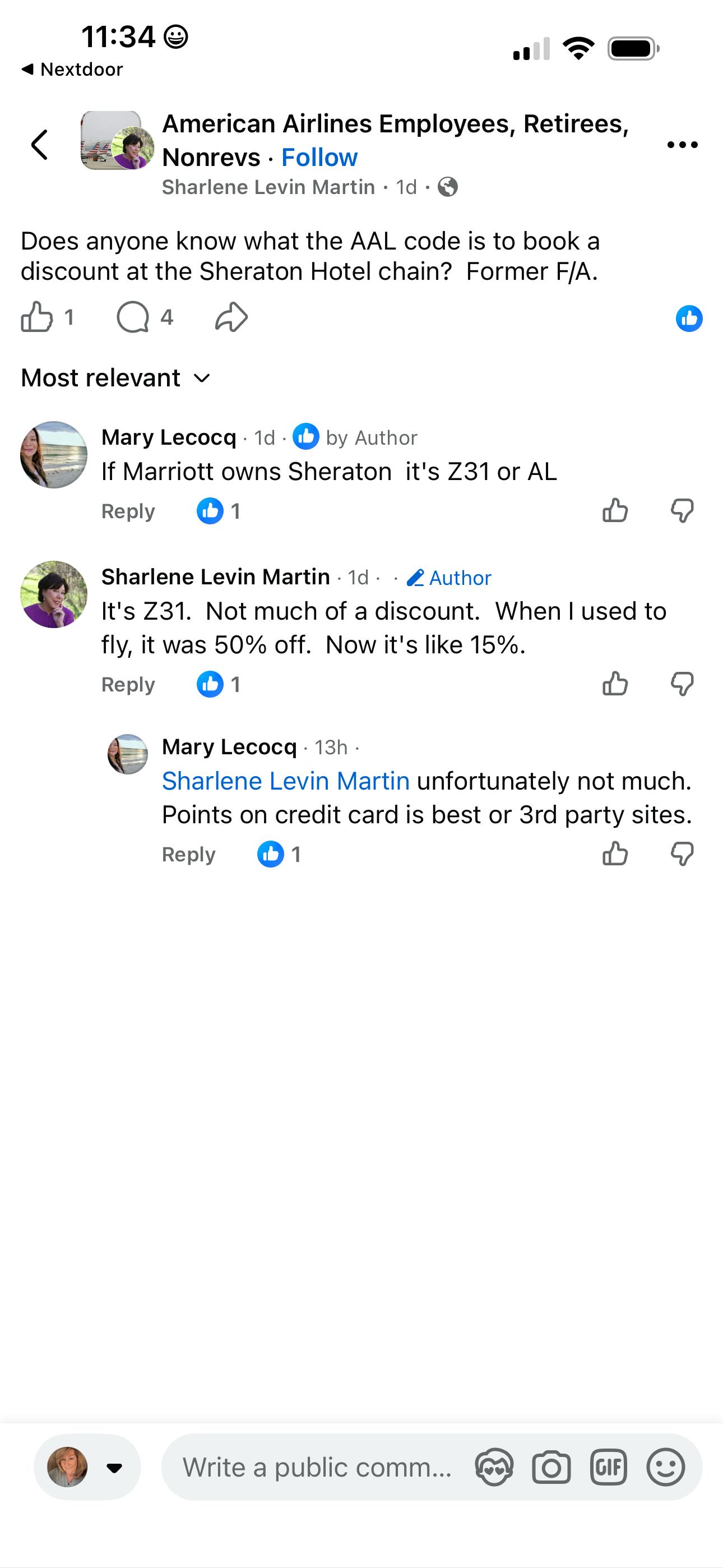
Task: Open the GIF picker in comment bar
Action: pos(608,1468)
